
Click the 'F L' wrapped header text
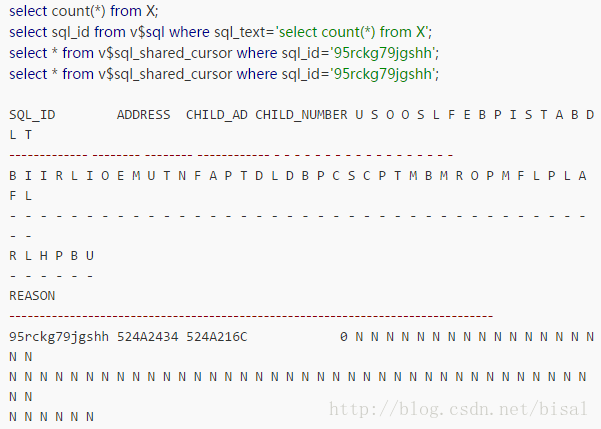(x=20, y=195)
